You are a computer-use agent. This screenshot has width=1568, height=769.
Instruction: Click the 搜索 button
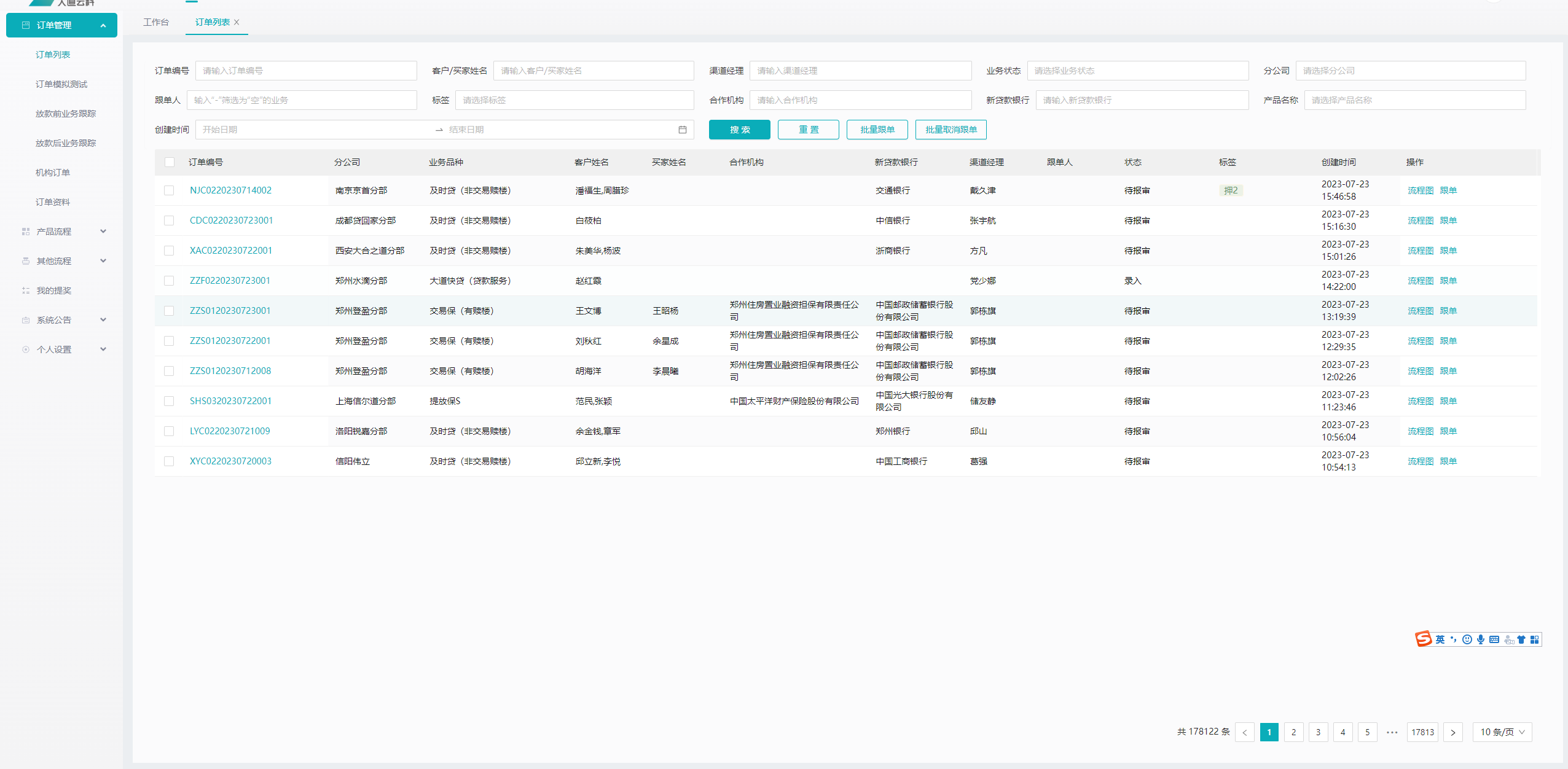(740, 130)
